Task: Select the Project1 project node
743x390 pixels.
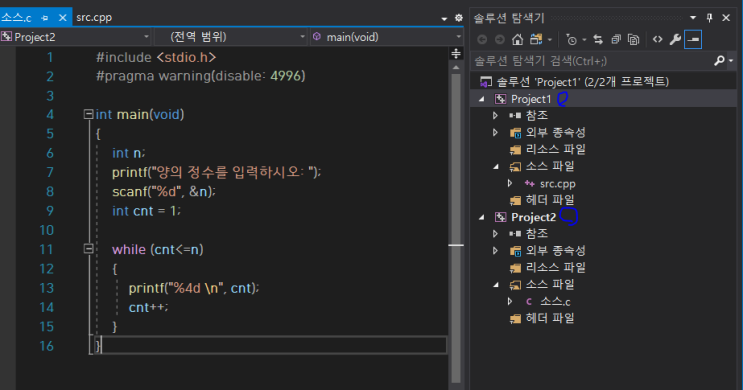Action: tap(531, 99)
